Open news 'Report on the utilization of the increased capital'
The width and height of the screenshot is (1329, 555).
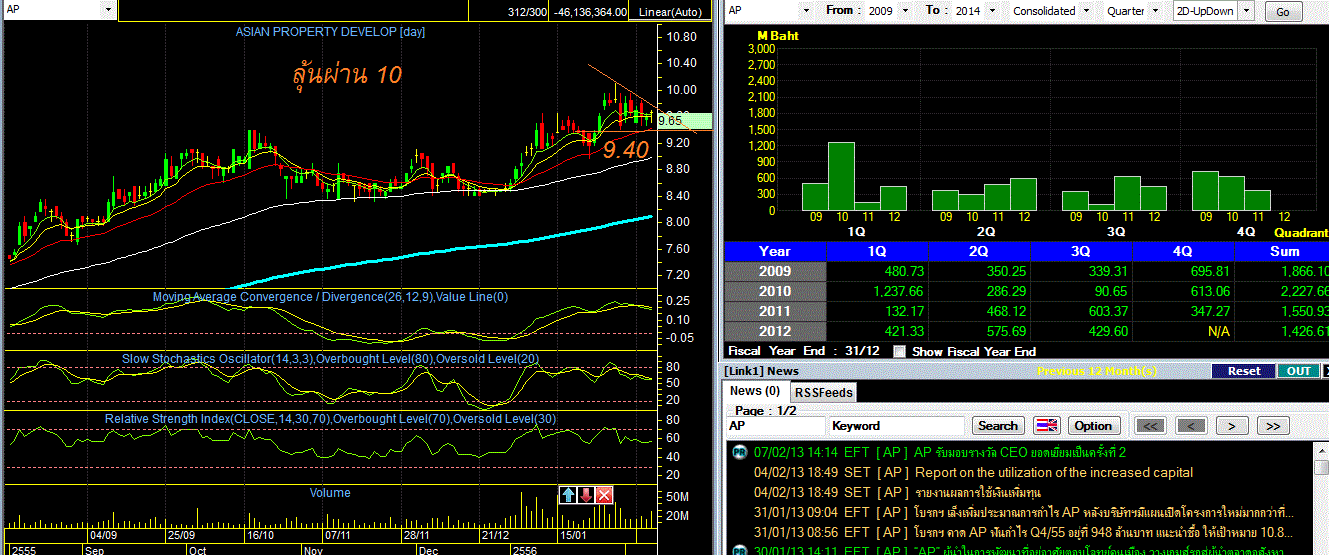(1054, 472)
